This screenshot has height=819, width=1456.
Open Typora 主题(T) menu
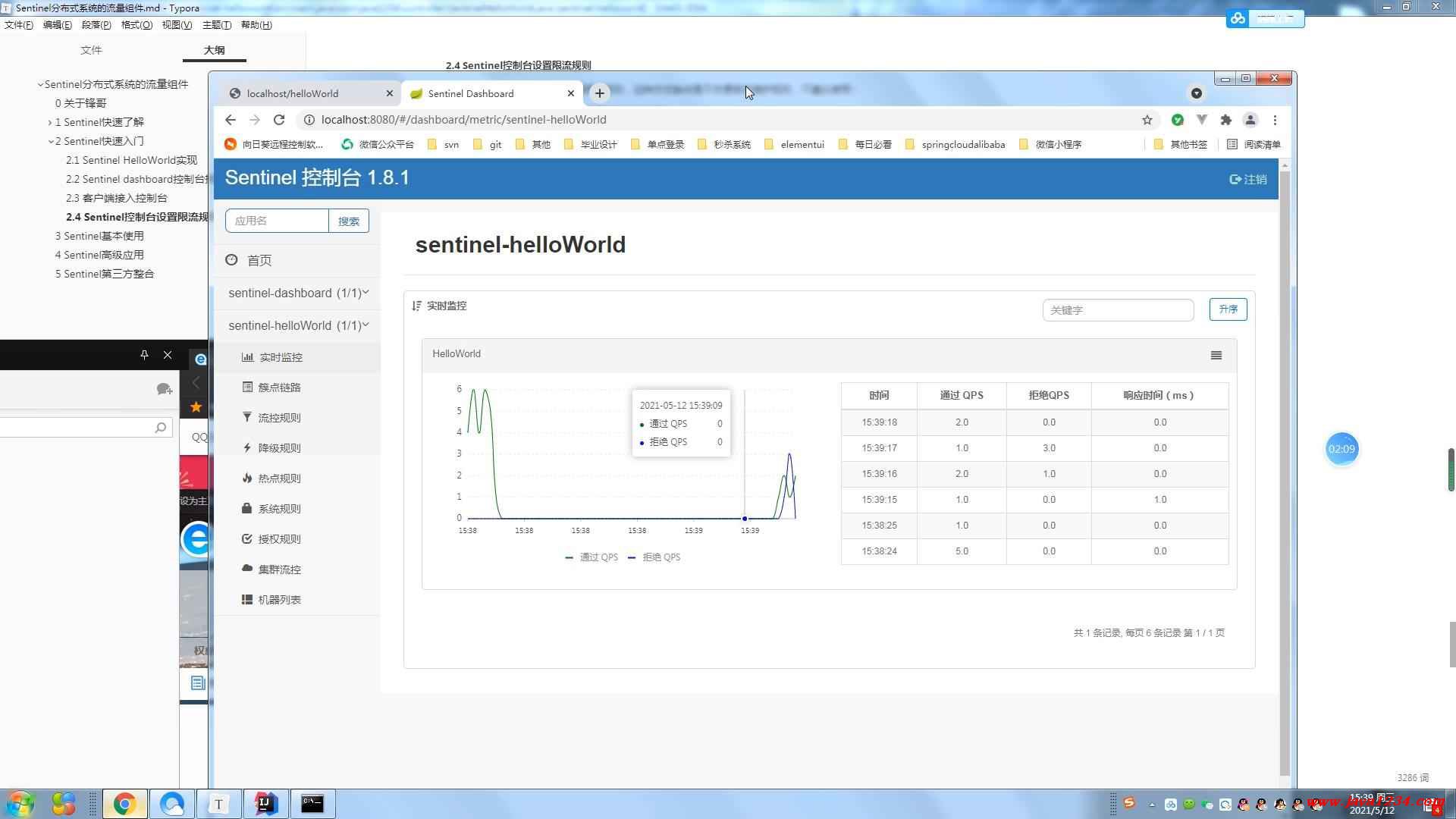pos(217,25)
